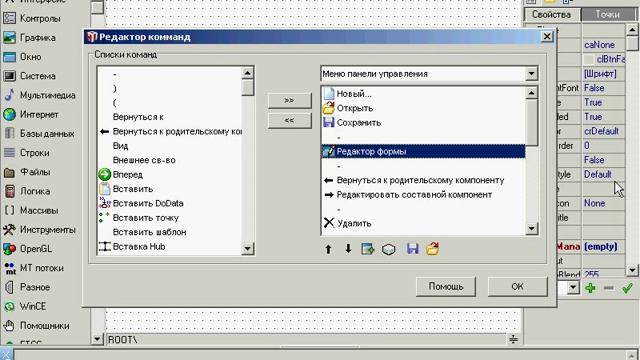Viewport: 640px width, 360px height.
Task: Save command list with floppy icon
Action: point(413,249)
